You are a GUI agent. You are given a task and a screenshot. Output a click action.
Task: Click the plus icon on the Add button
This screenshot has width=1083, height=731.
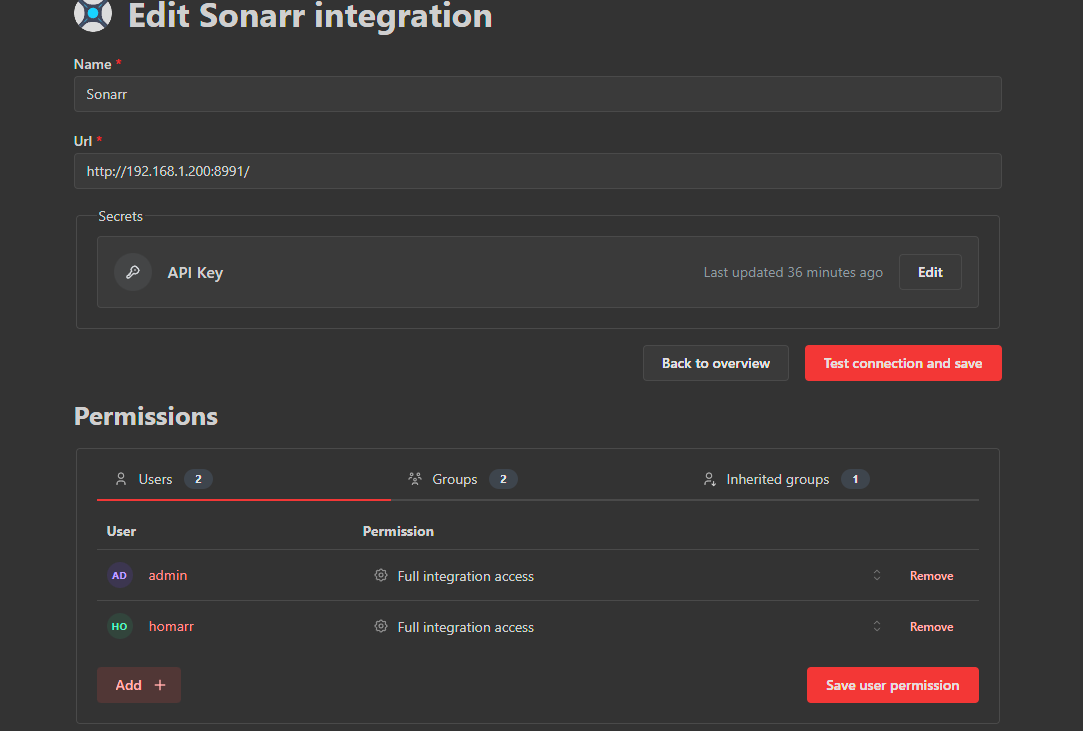(x=160, y=685)
